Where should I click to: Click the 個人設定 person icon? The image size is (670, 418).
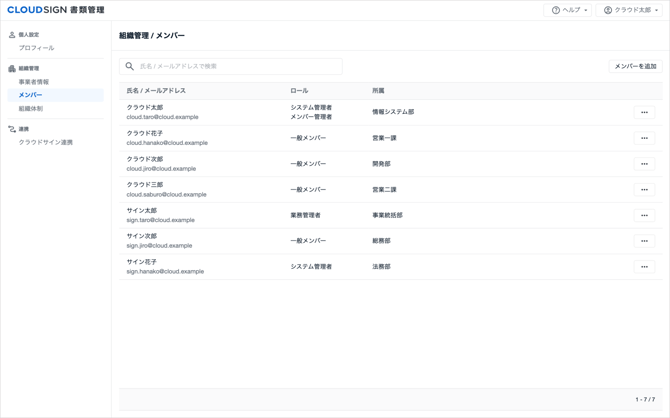pos(12,35)
